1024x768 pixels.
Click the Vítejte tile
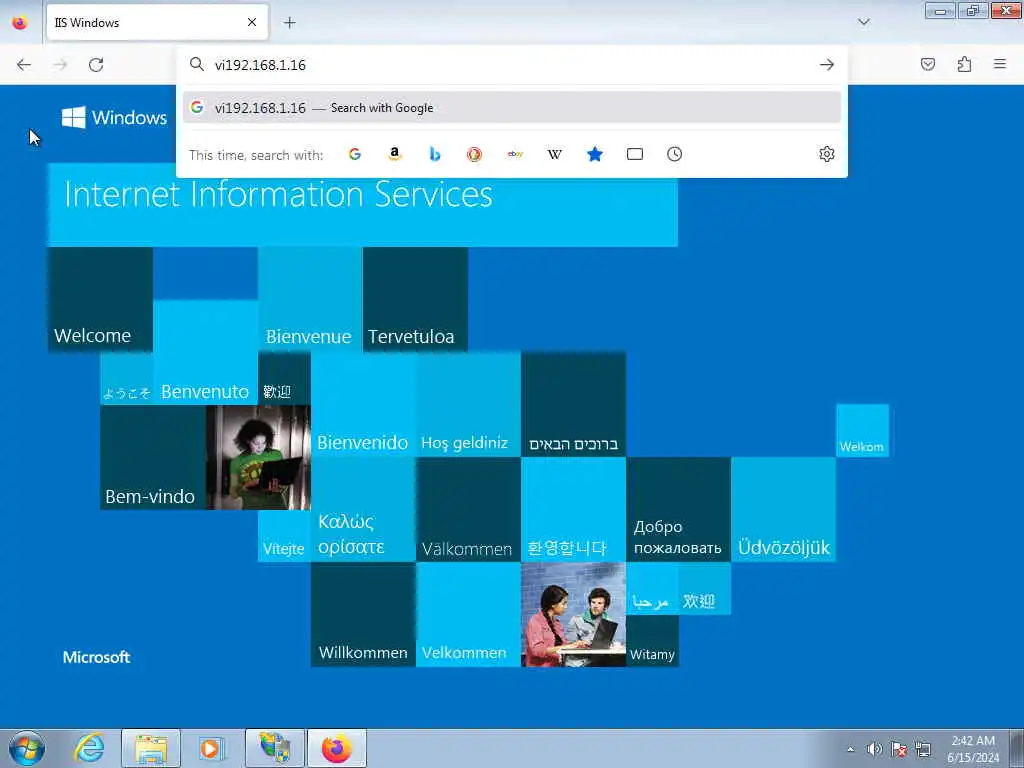[x=284, y=536]
